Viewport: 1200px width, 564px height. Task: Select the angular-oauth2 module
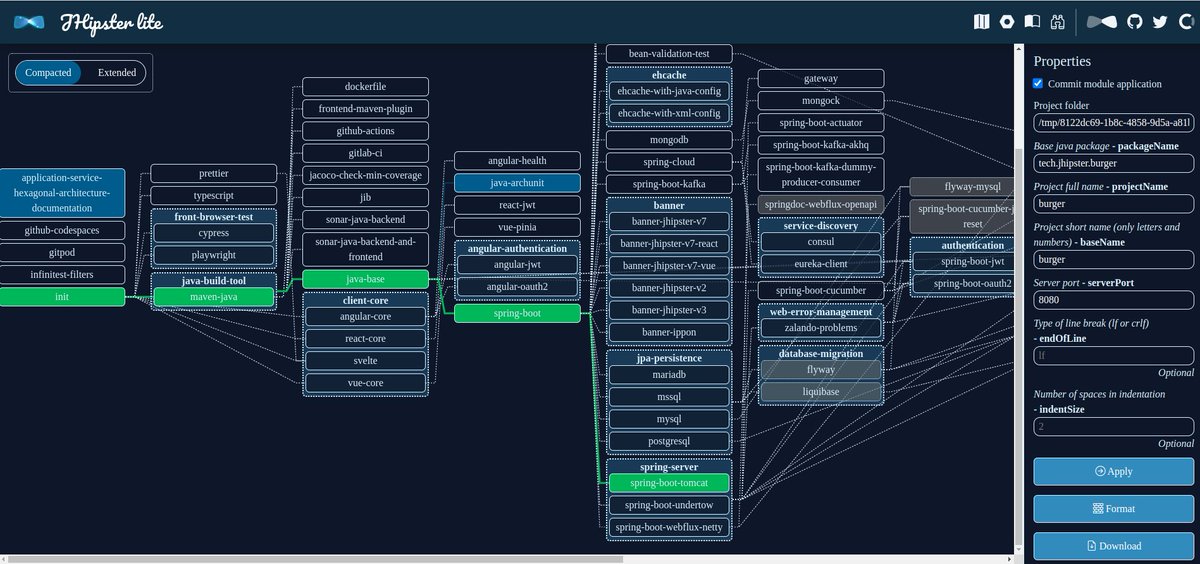[x=517, y=287]
